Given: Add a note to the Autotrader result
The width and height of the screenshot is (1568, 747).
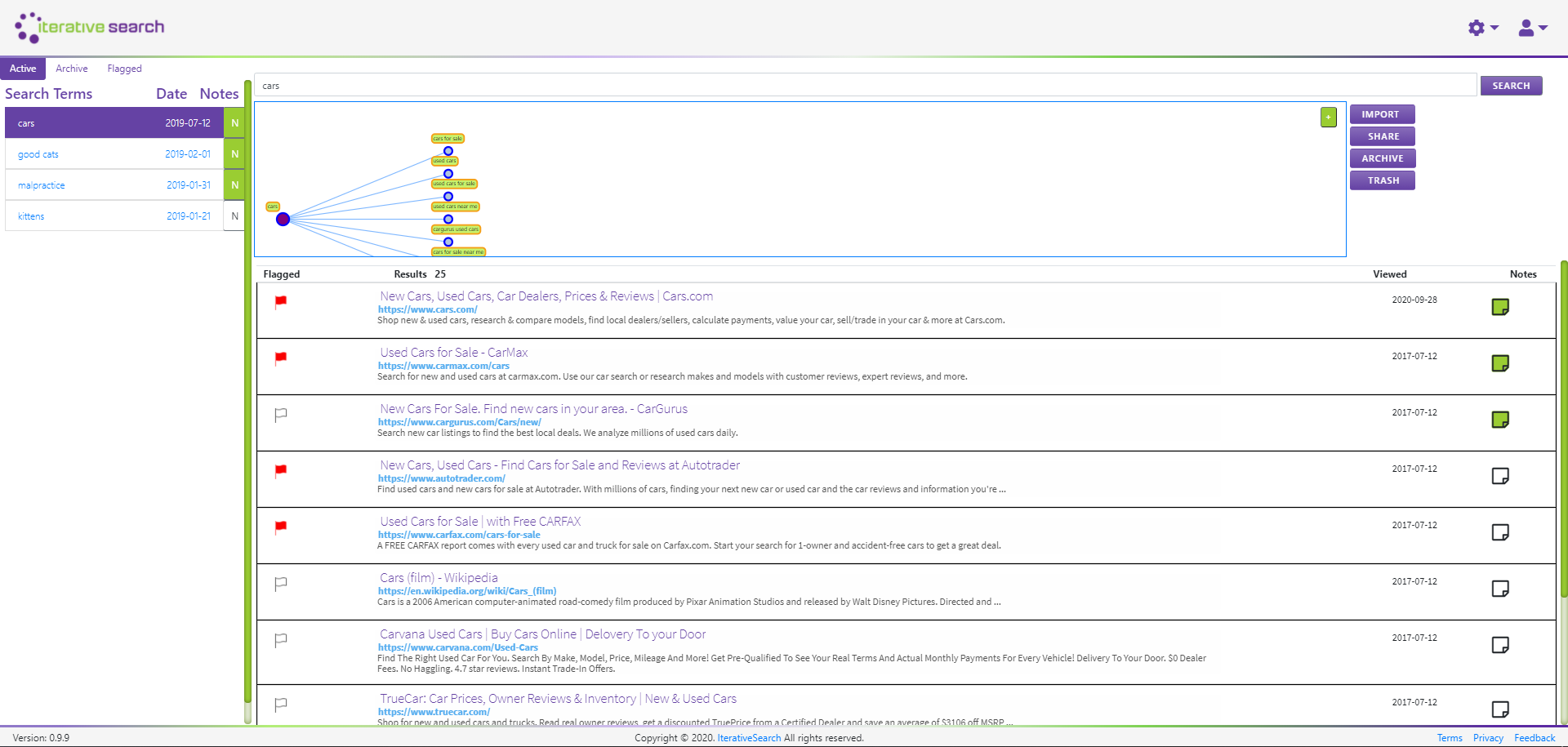Looking at the screenshot, I should [1500, 476].
